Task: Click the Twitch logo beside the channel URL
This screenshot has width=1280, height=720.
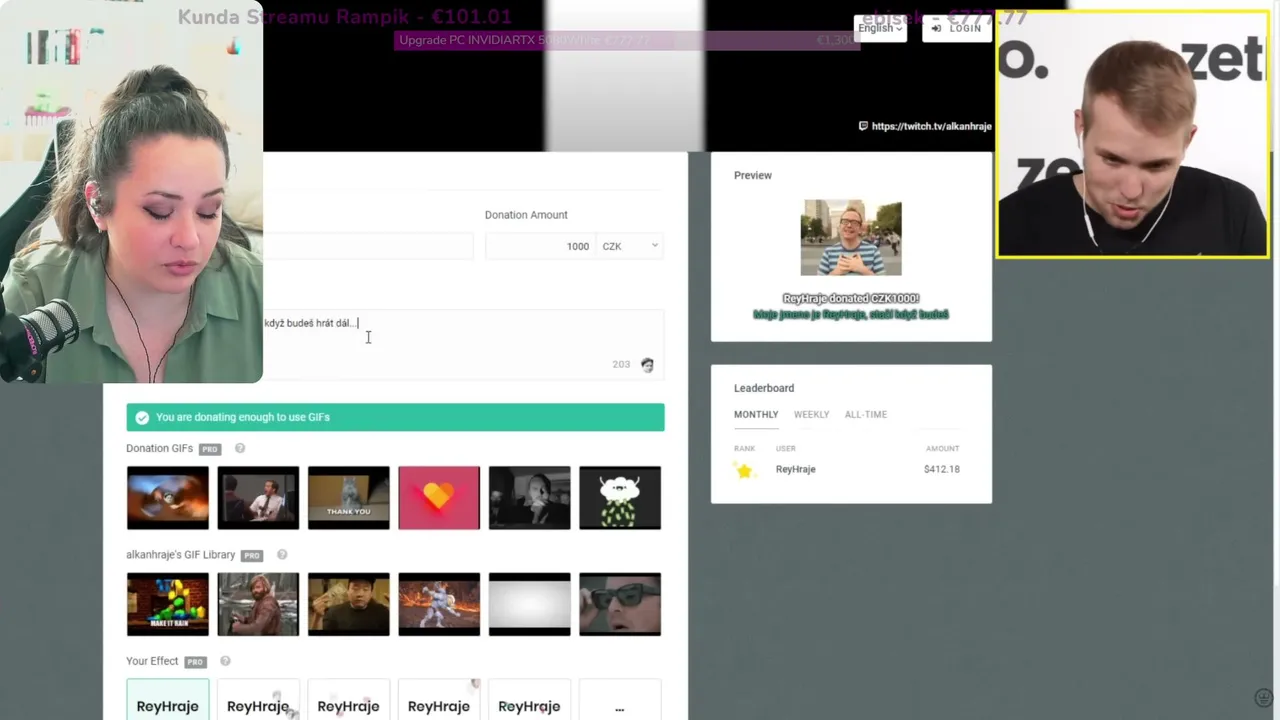Action: point(863,126)
